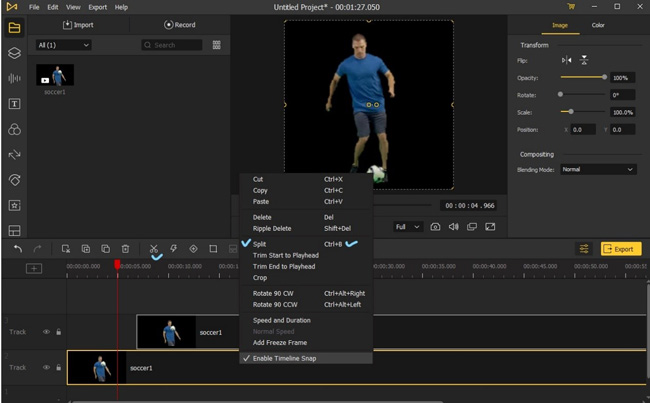Open the Help menu
Viewport: 650px width, 403px height.
(121, 7)
